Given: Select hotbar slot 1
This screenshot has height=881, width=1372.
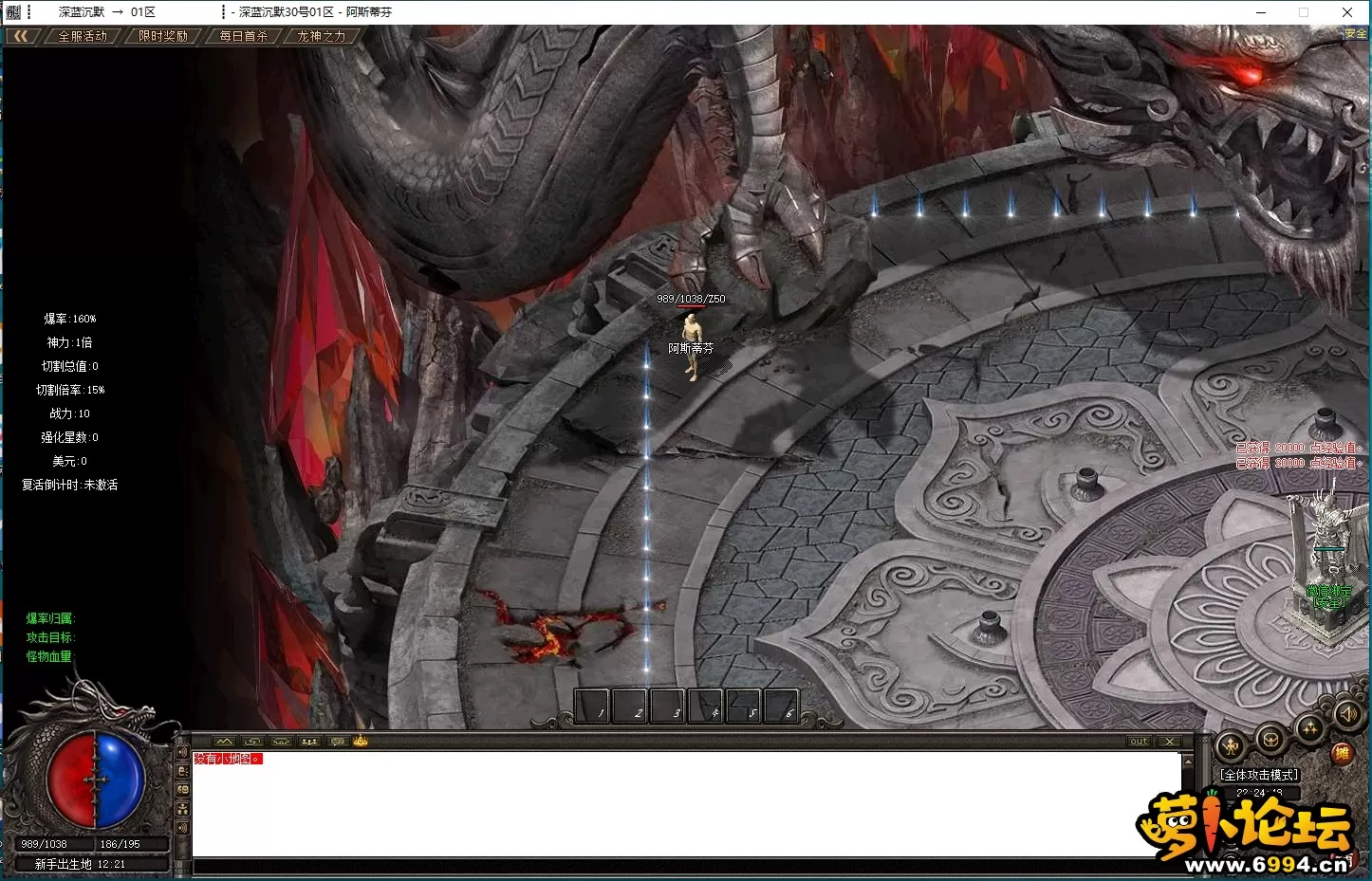Looking at the screenshot, I should tap(592, 707).
